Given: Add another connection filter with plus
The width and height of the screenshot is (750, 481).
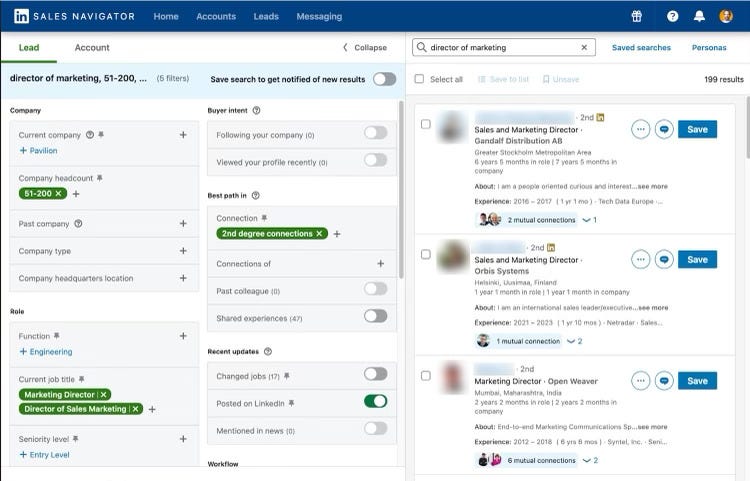Looking at the screenshot, I should (x=337, y=234).
